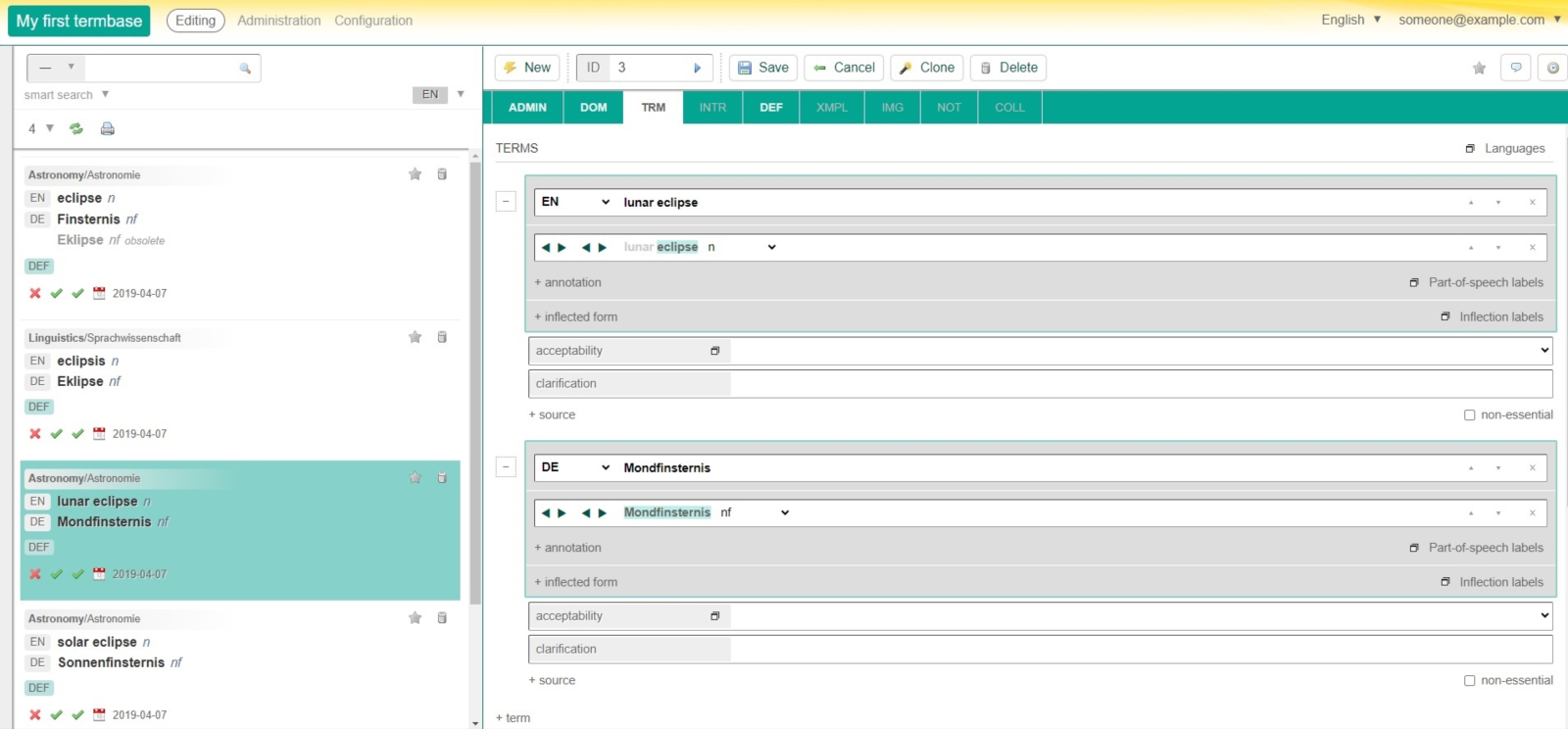Image resolution: width=1568 pixels, height=729 pixels.
Task: Remove the lunar eclipse term with X
Action: click(x=1533, y=202)
